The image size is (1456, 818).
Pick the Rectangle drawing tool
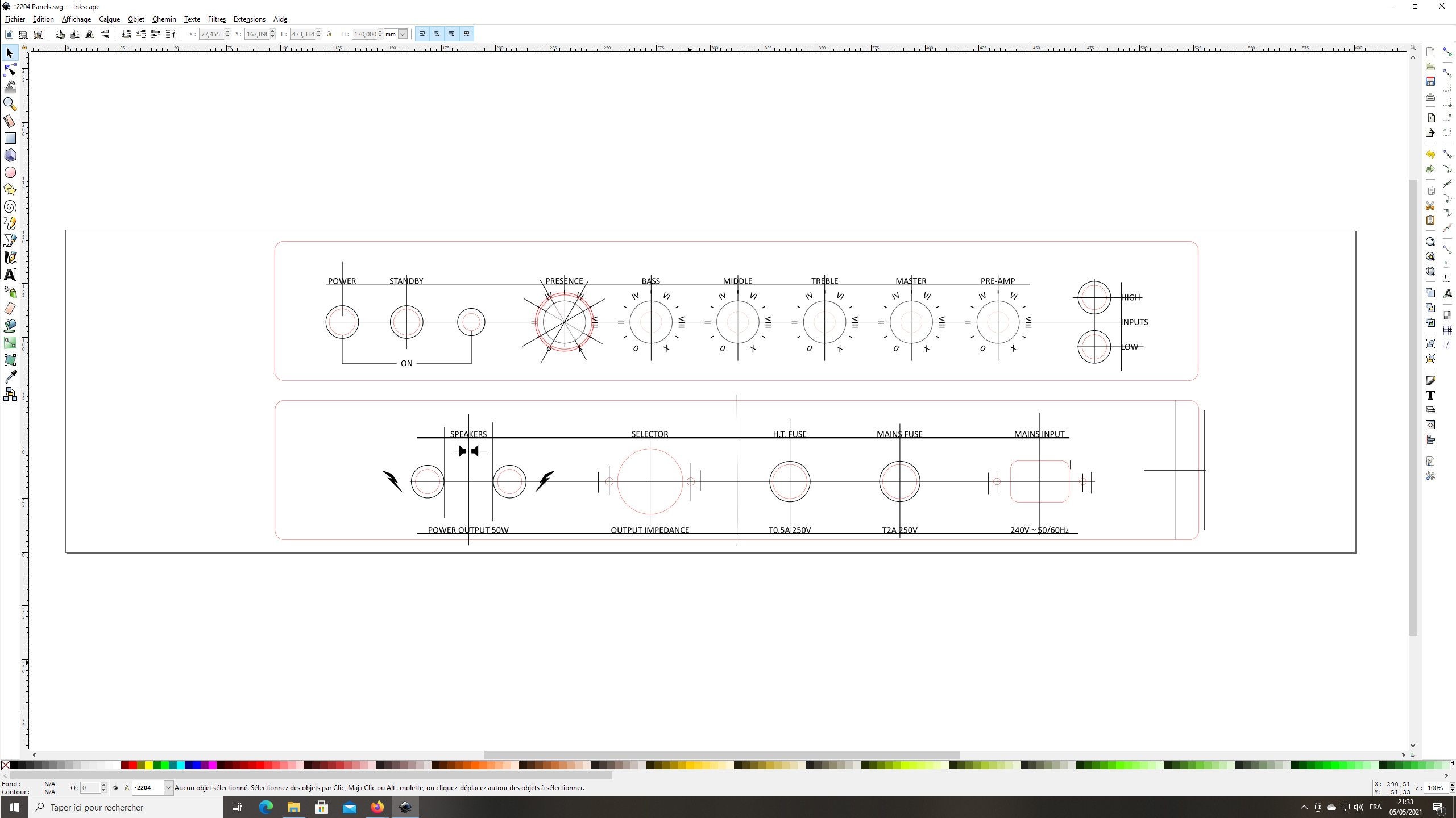(10, 138)
